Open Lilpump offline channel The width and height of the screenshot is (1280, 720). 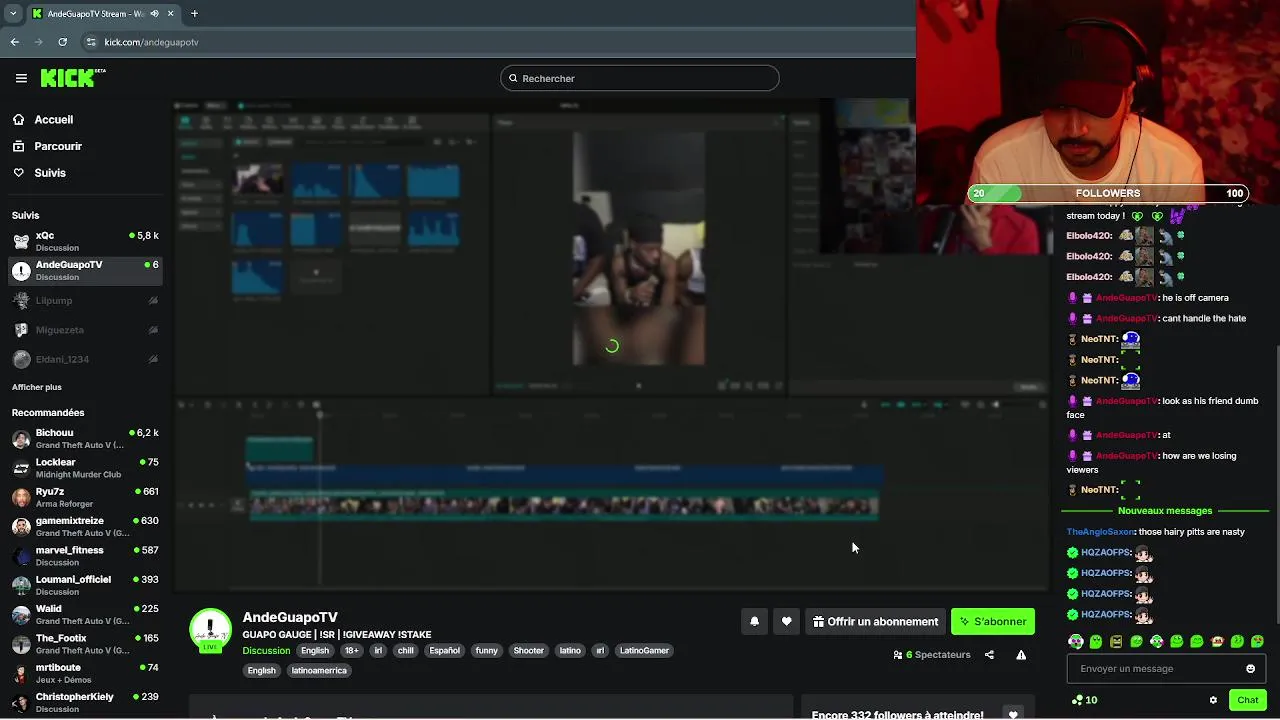point(84,300)
